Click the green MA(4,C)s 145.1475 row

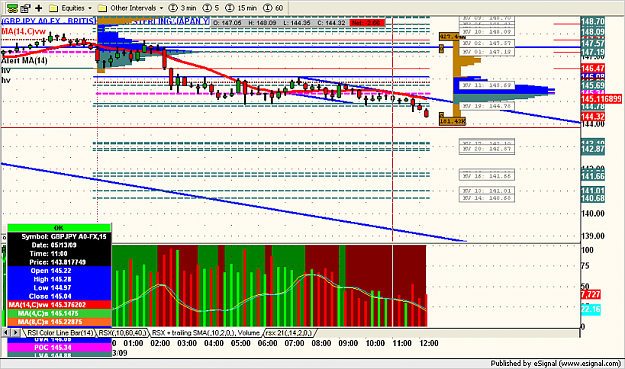59,313
